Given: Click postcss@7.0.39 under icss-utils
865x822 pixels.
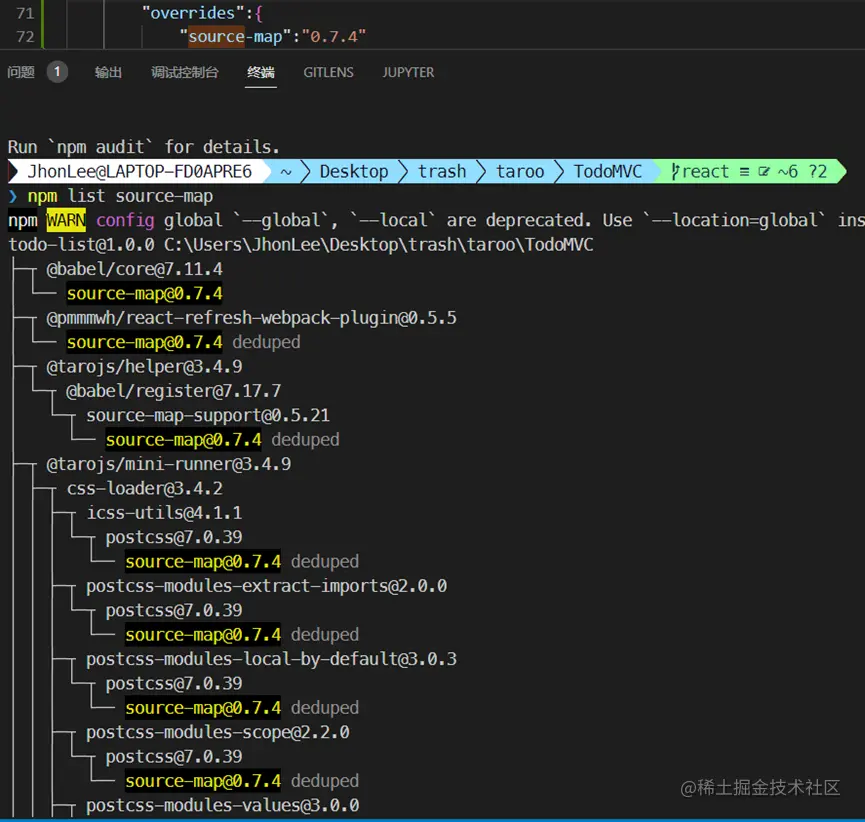Looking at the screenshot, I should click(x=174, y=537).
